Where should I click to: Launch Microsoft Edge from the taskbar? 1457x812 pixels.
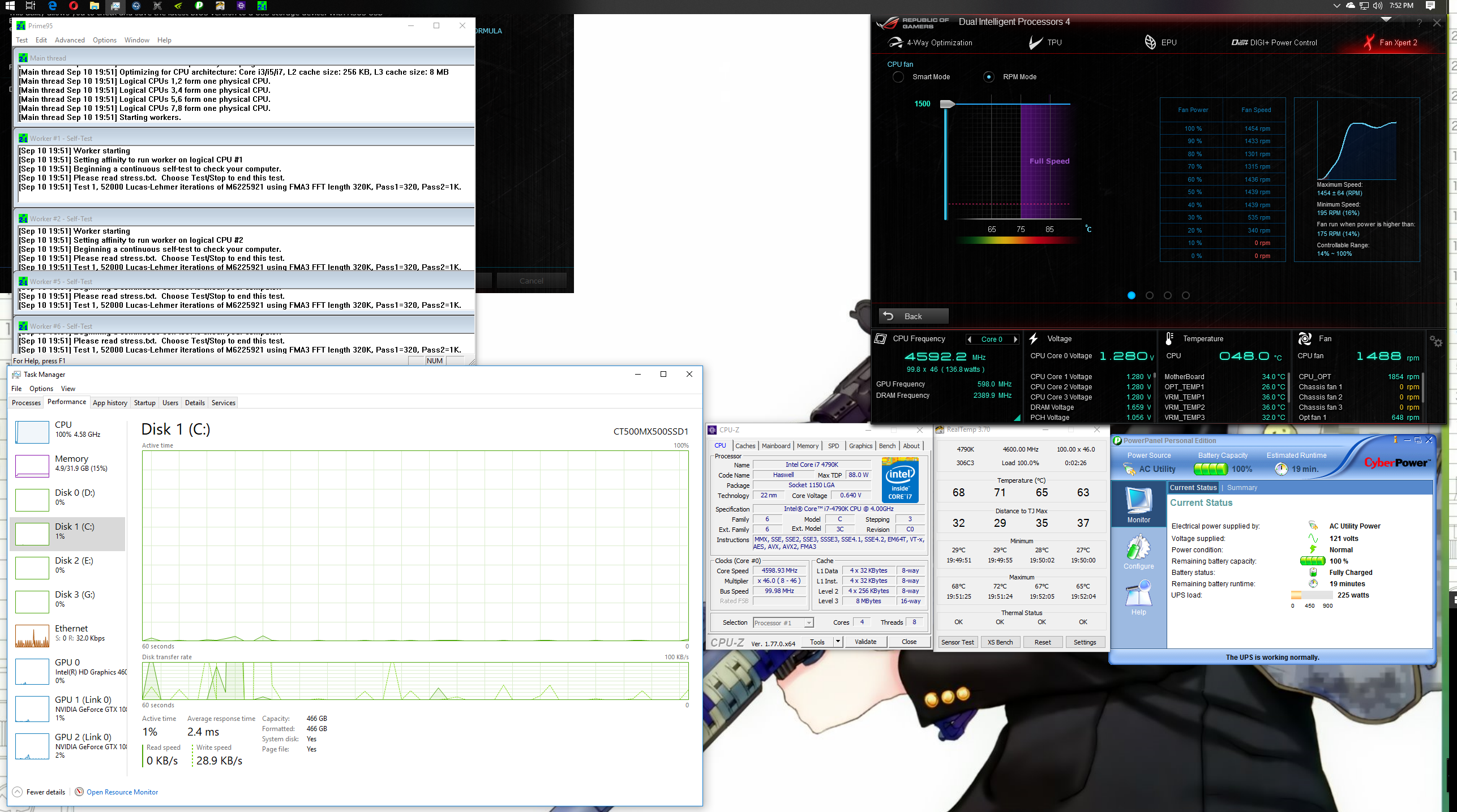pos(52,6)
